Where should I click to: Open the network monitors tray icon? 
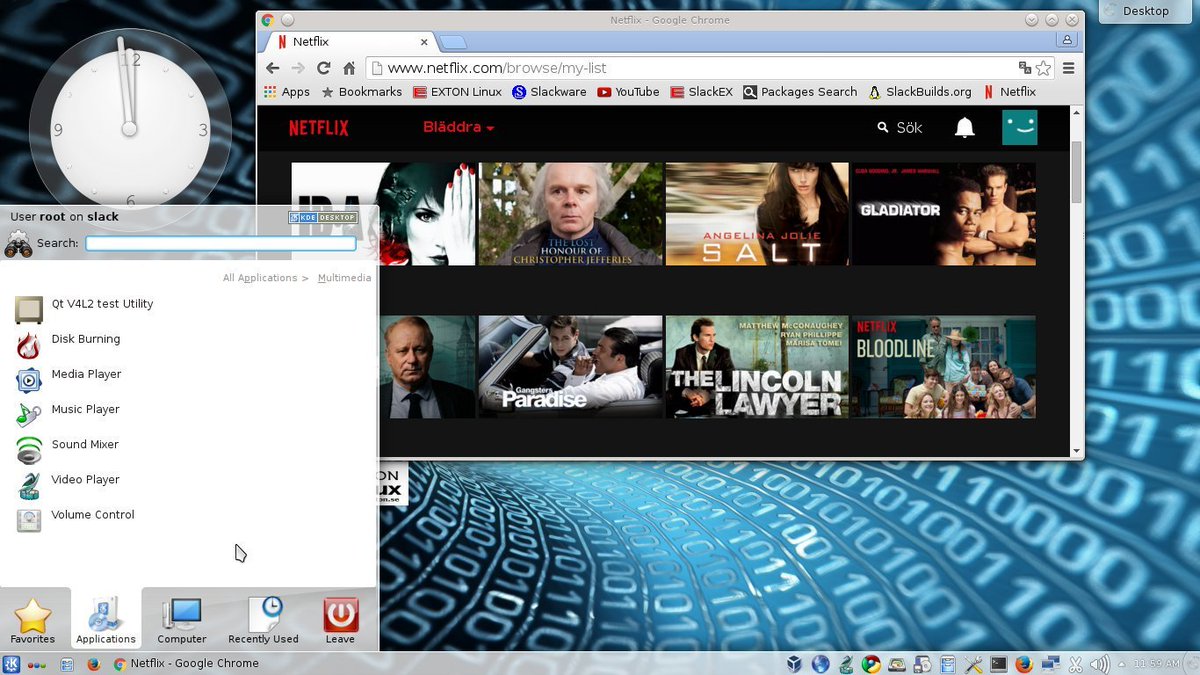(1051, 664)
